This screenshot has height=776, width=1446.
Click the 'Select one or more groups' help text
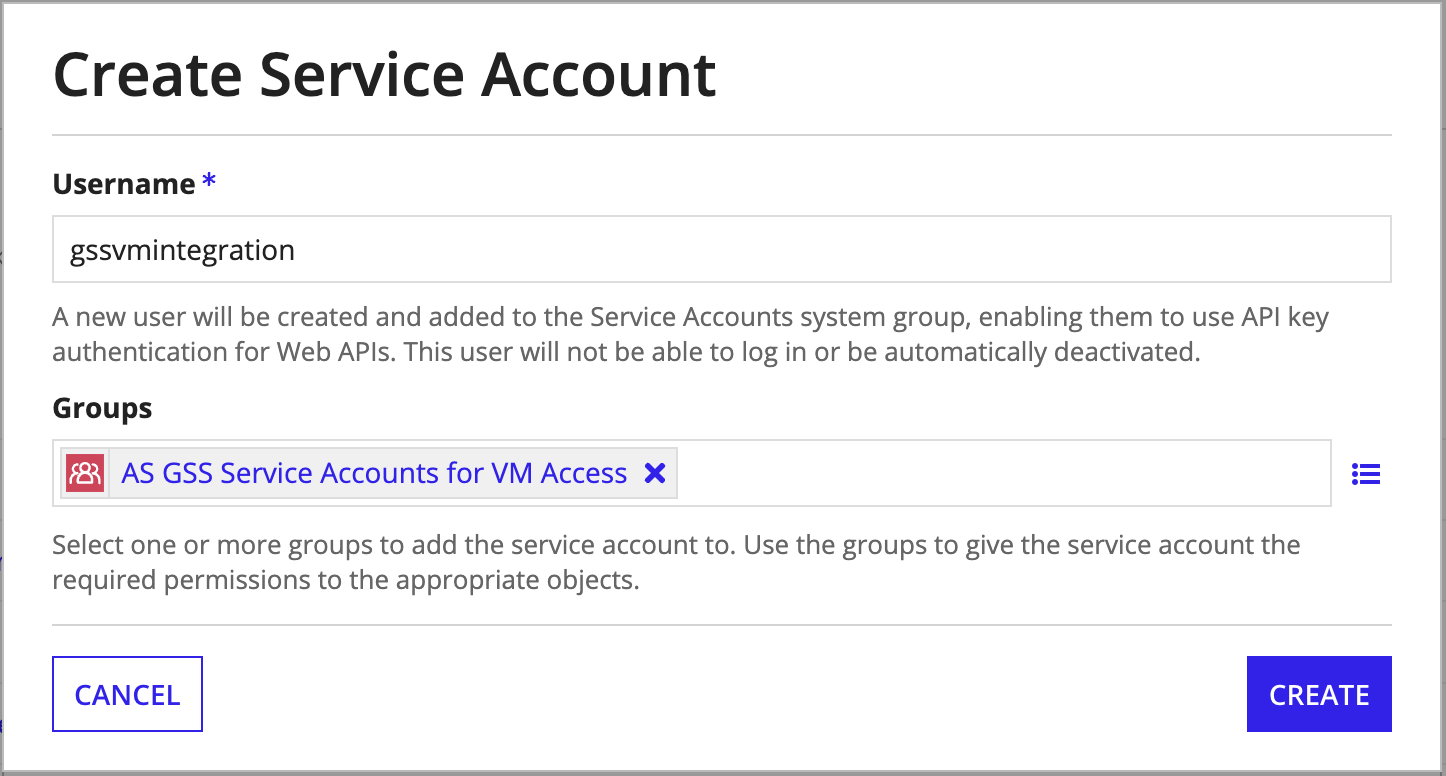click(676, 563)
